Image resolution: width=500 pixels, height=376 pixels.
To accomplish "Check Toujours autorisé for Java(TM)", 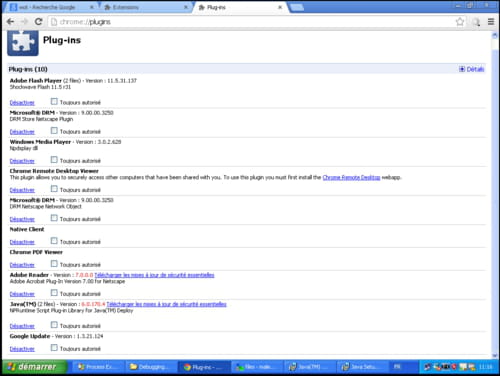I will [54, 325].
